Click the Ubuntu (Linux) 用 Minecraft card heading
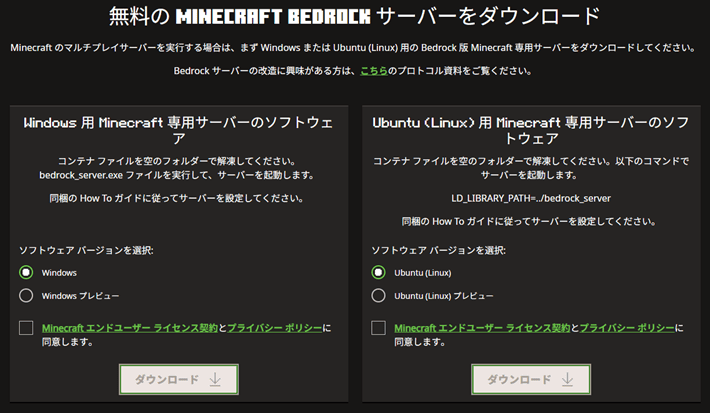Viewport: 710px width, 413px height. click(530, 130)
